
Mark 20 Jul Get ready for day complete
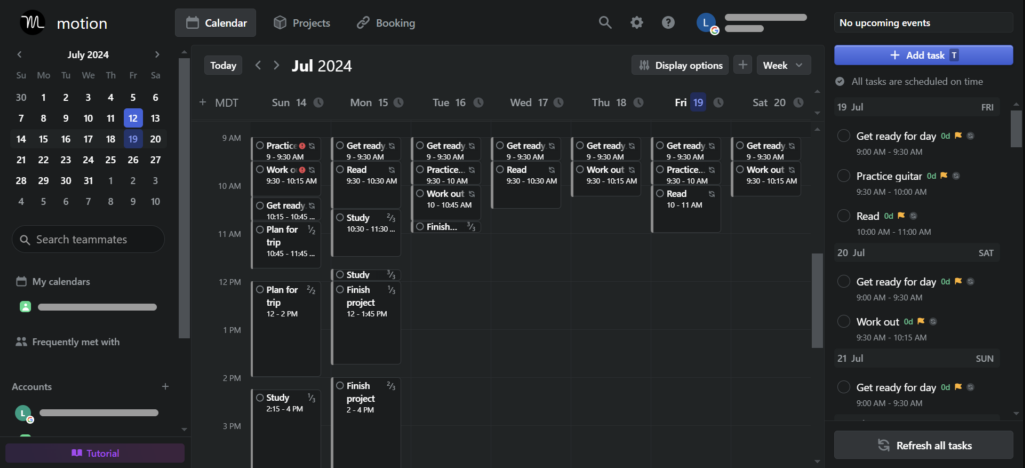tap(844, 282)
